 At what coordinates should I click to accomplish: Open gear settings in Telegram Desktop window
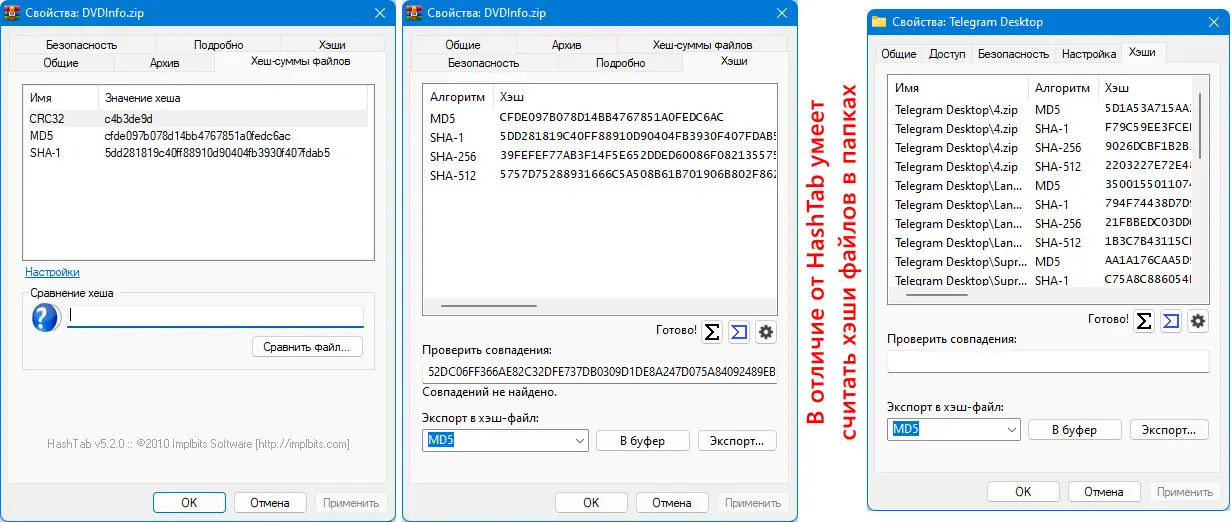(x=1198, y=321)
